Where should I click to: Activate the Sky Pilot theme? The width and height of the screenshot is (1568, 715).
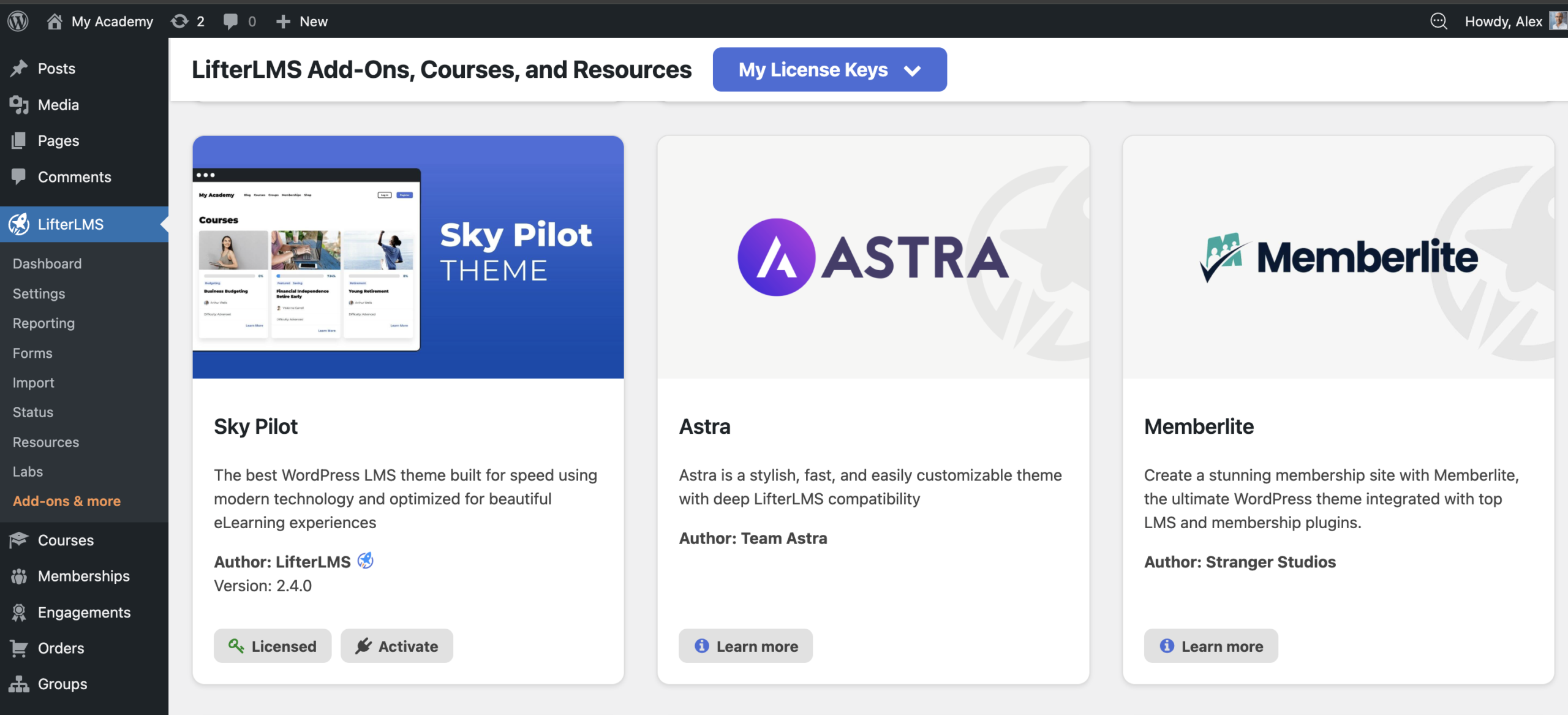click(x=397, y=646)
